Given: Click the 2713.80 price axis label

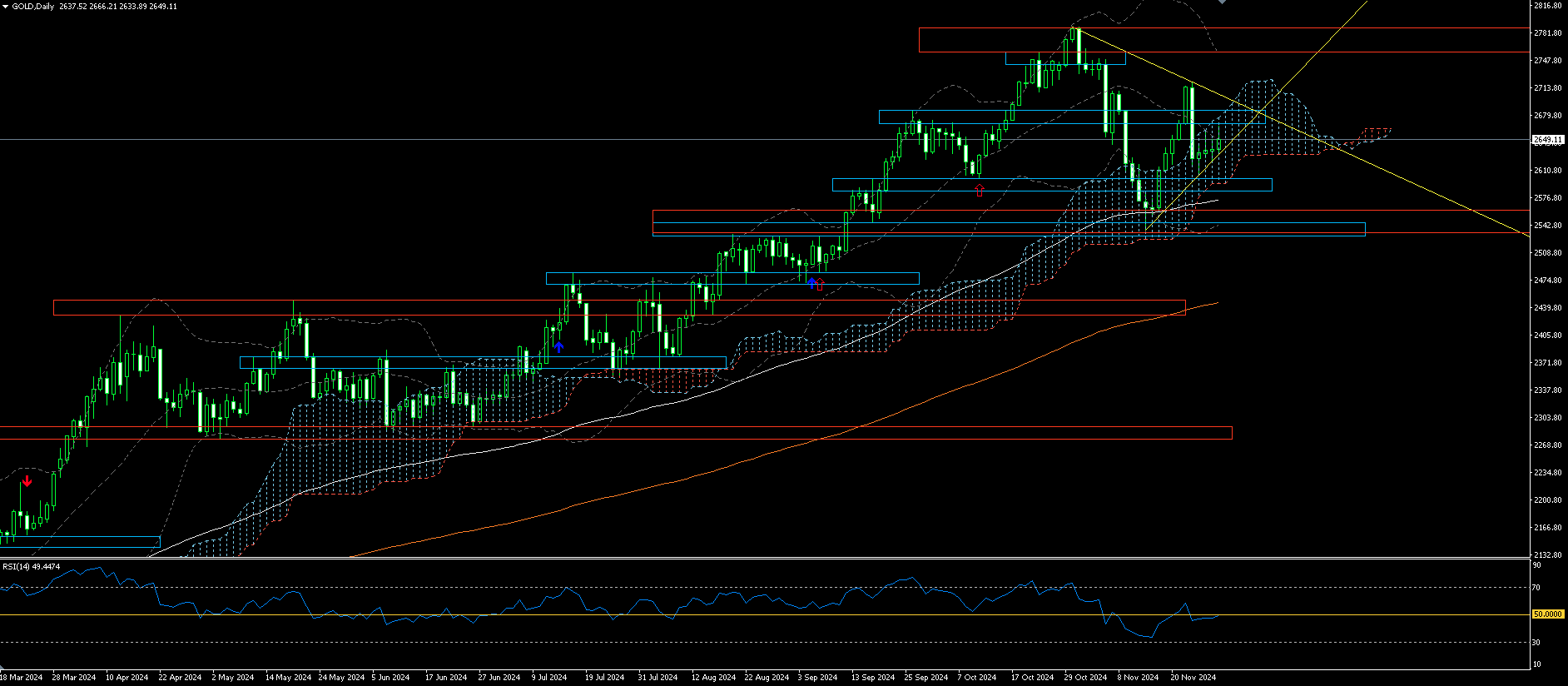Looking at the screenshot, I should coord(1547,88).
